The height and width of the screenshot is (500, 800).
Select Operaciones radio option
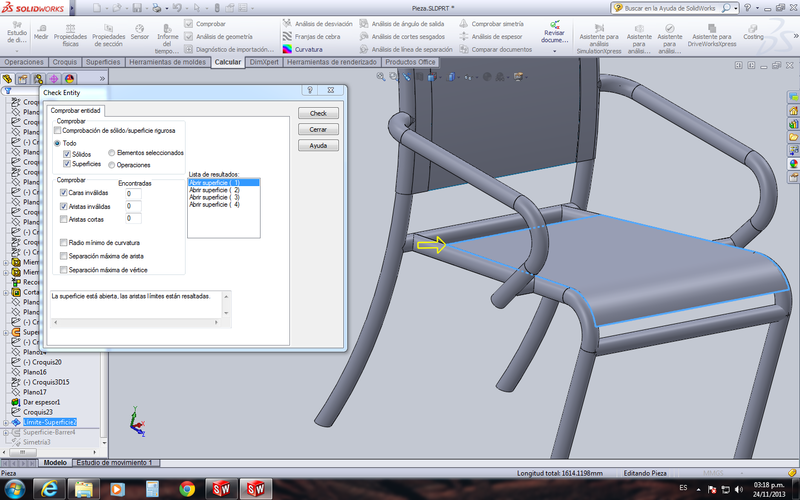click(x=112, y=165)
